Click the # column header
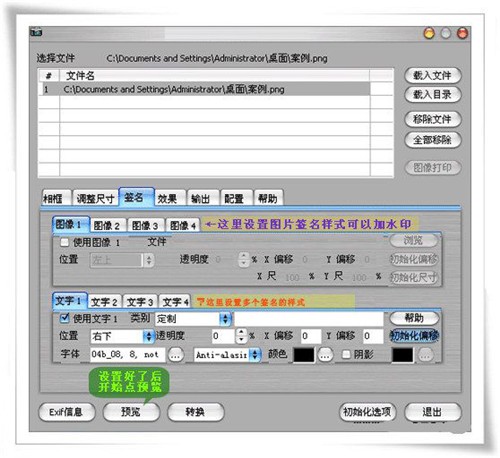 click(x=49, y=76)
